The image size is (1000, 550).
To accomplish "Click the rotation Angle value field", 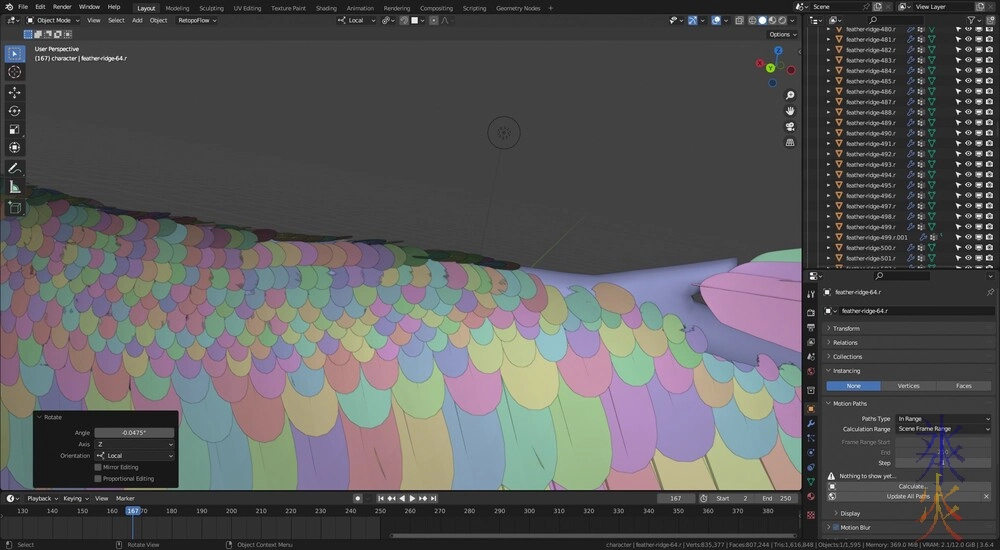I will 134,432.
